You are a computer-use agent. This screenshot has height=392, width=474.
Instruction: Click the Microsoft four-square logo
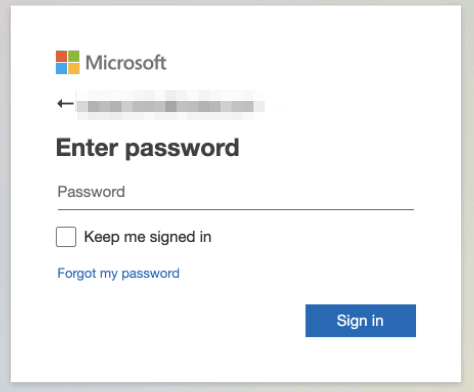(x=68, y=62)
